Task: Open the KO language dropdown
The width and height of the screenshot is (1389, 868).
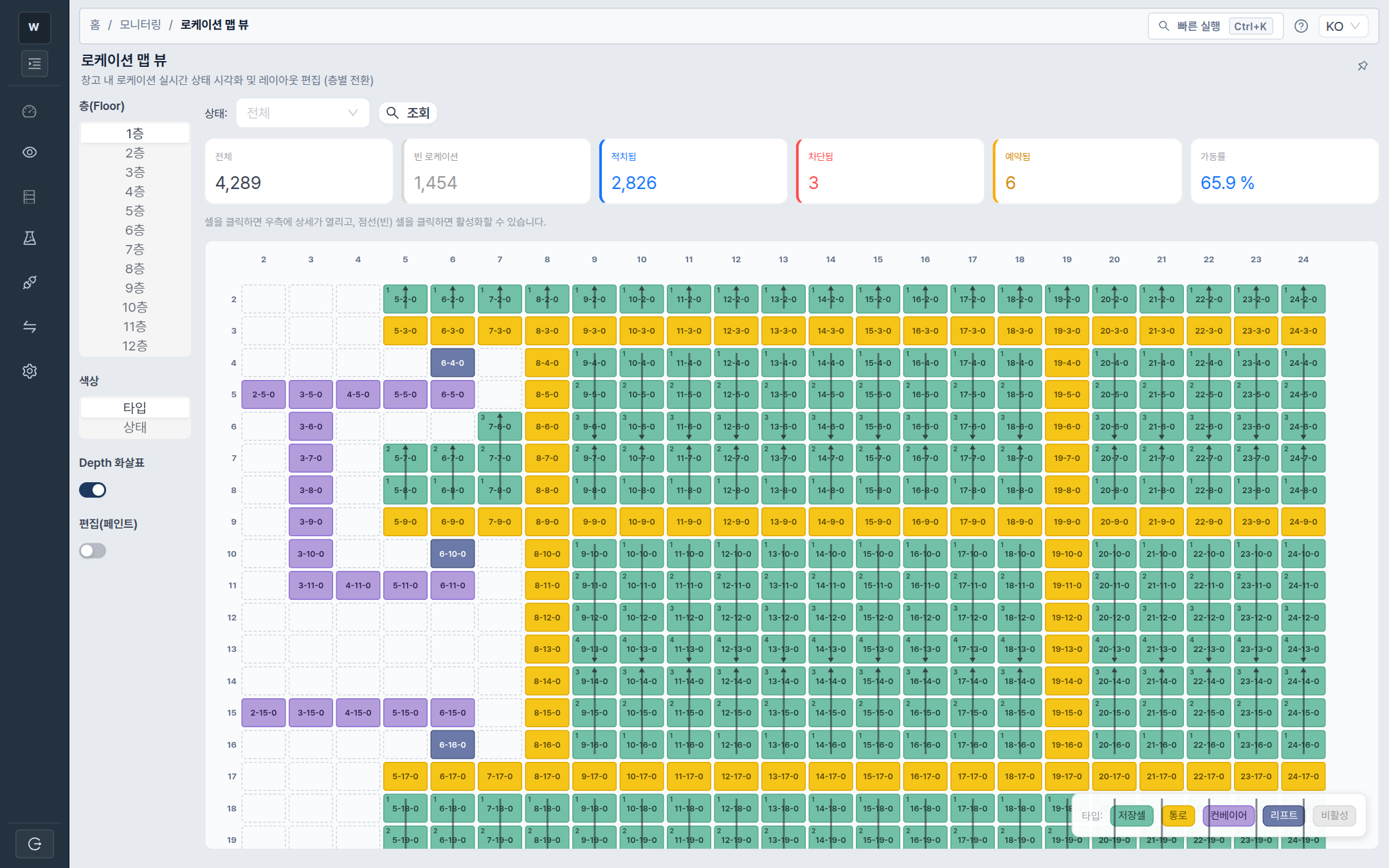Action: (x=1343, y=26)
